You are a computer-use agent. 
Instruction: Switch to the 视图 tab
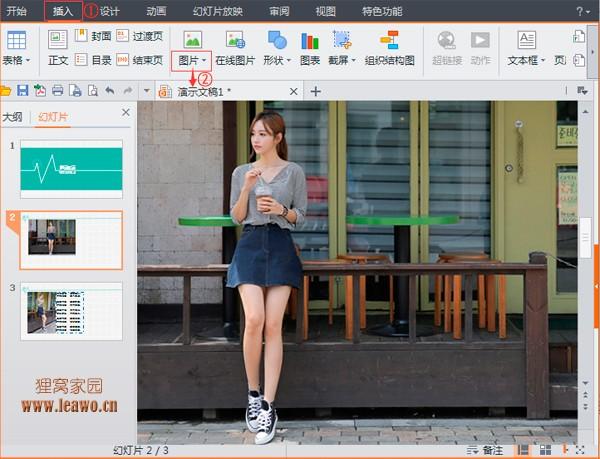coord(325,11)
